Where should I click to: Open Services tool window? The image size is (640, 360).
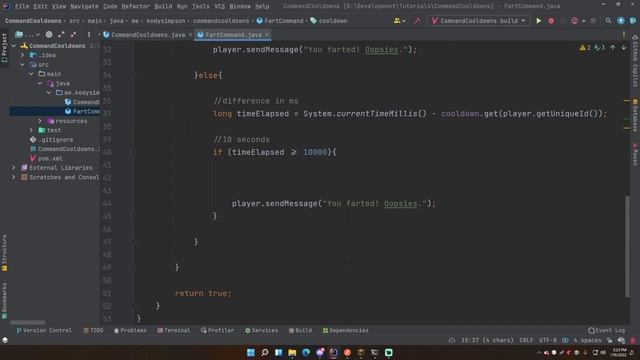261,331
